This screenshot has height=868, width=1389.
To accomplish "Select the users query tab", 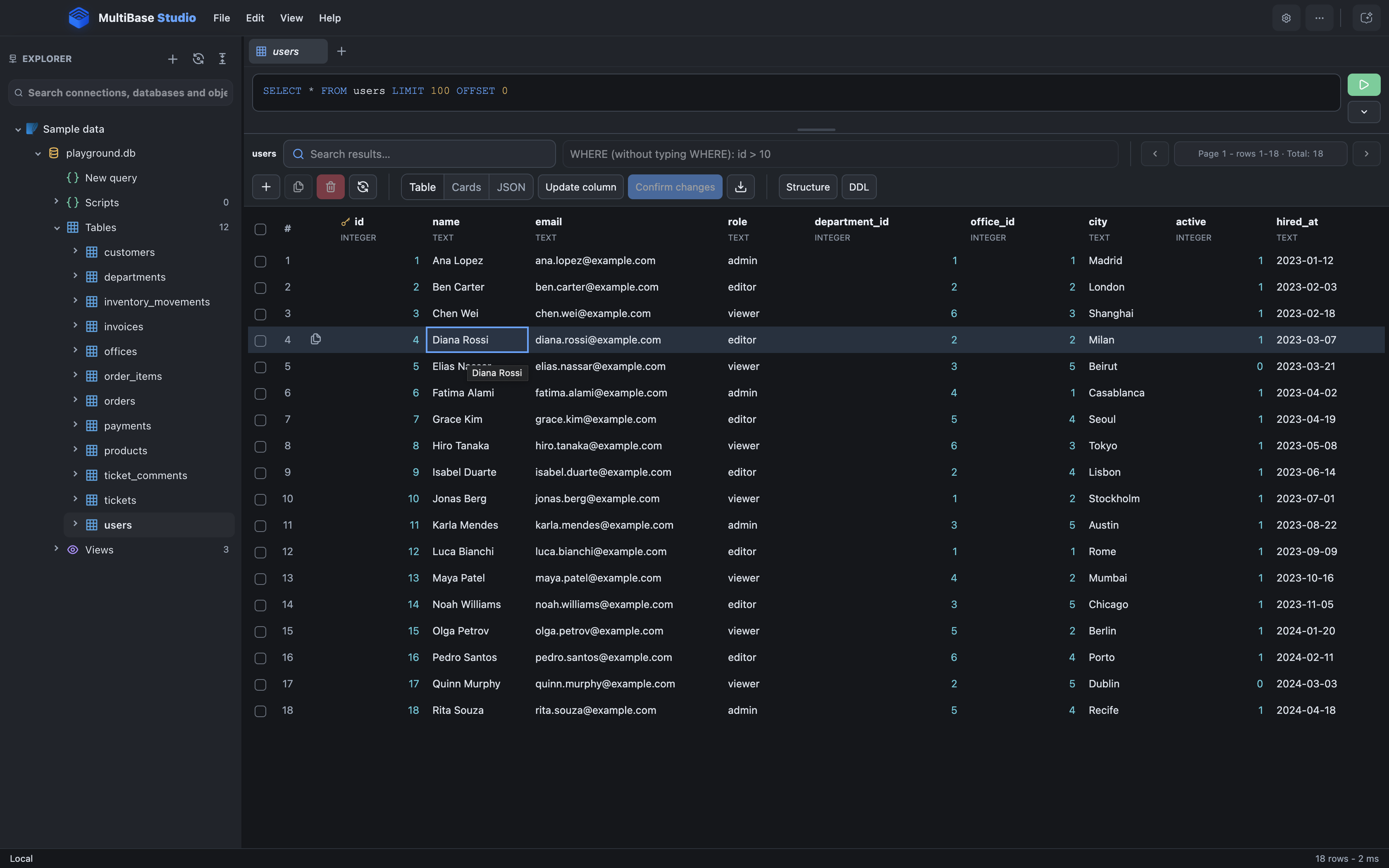I will click(288, 51).
